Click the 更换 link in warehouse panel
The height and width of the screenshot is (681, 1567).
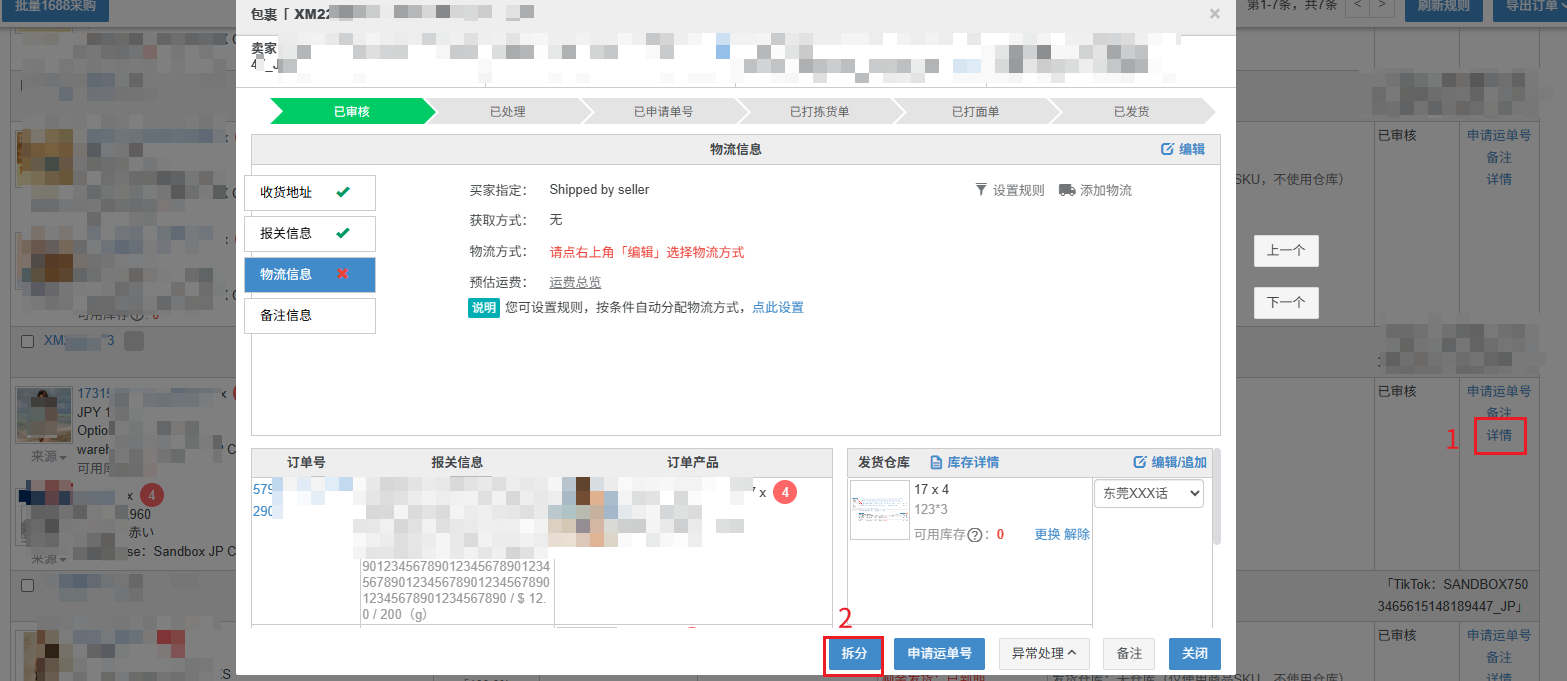[1047, 534]
